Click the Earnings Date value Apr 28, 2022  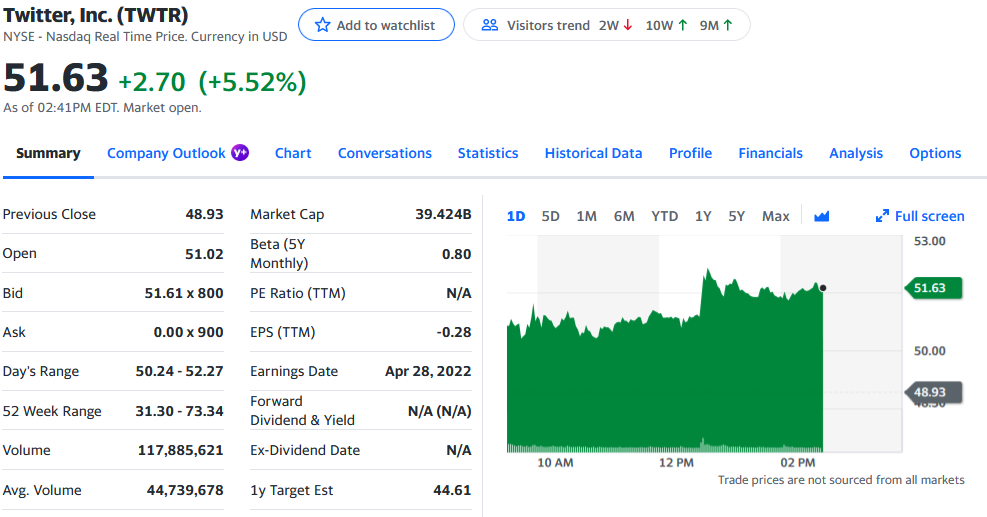pos(428,371)
